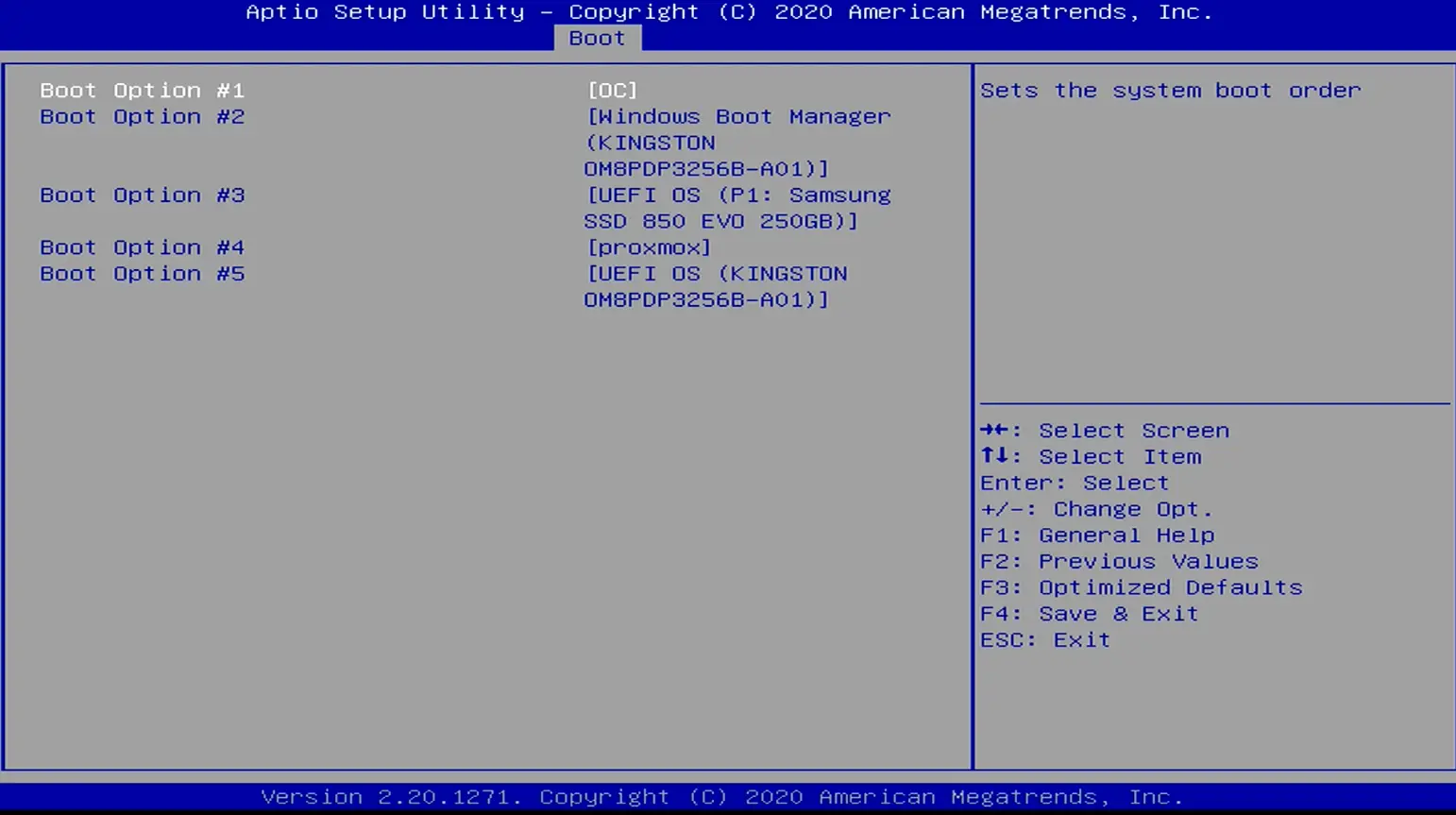Open the [OC] boot value dropdown
The image size is (1456, 815).
(x=612, y=91)
